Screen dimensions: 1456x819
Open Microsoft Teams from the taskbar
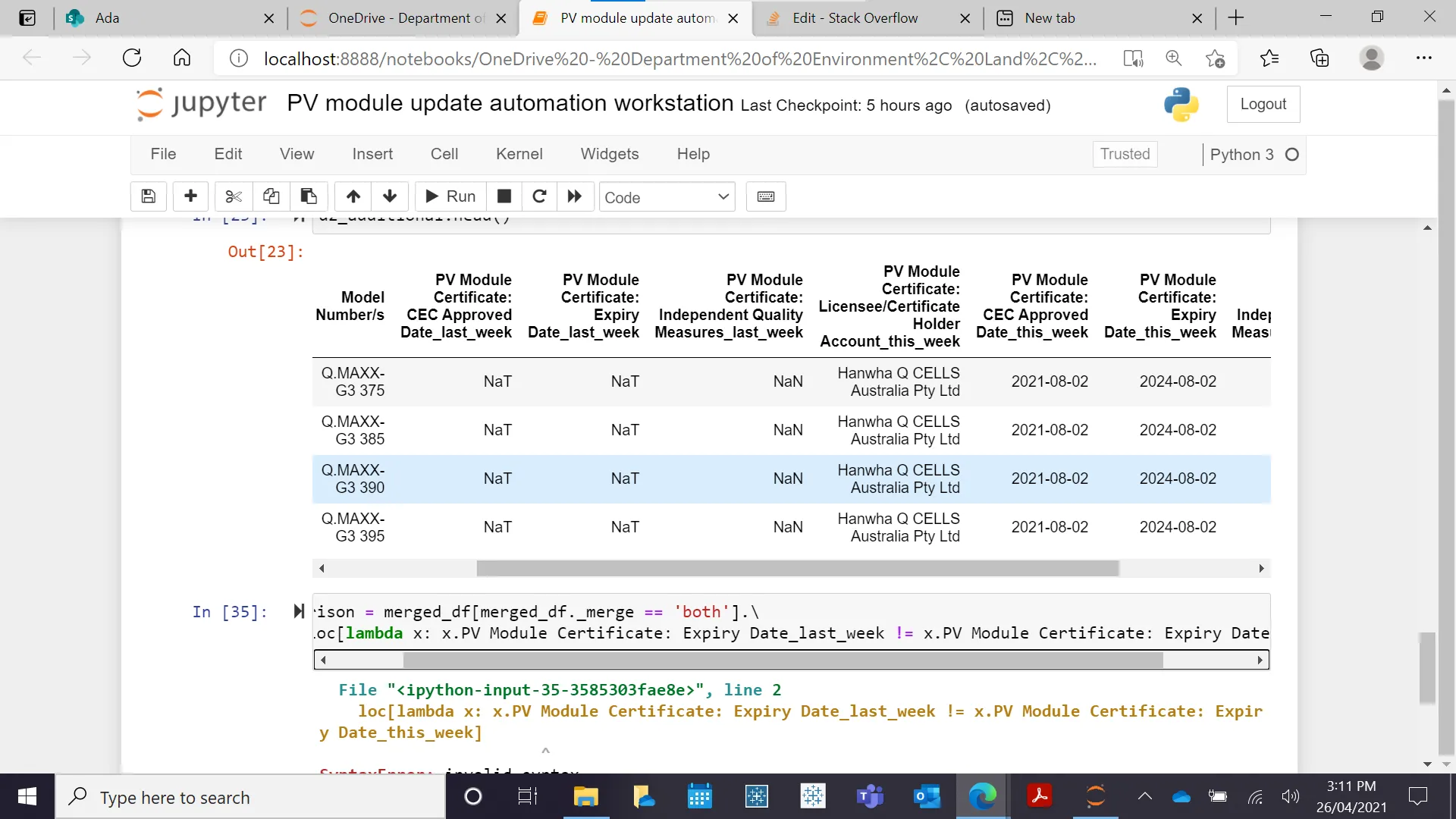pos(870,796)
